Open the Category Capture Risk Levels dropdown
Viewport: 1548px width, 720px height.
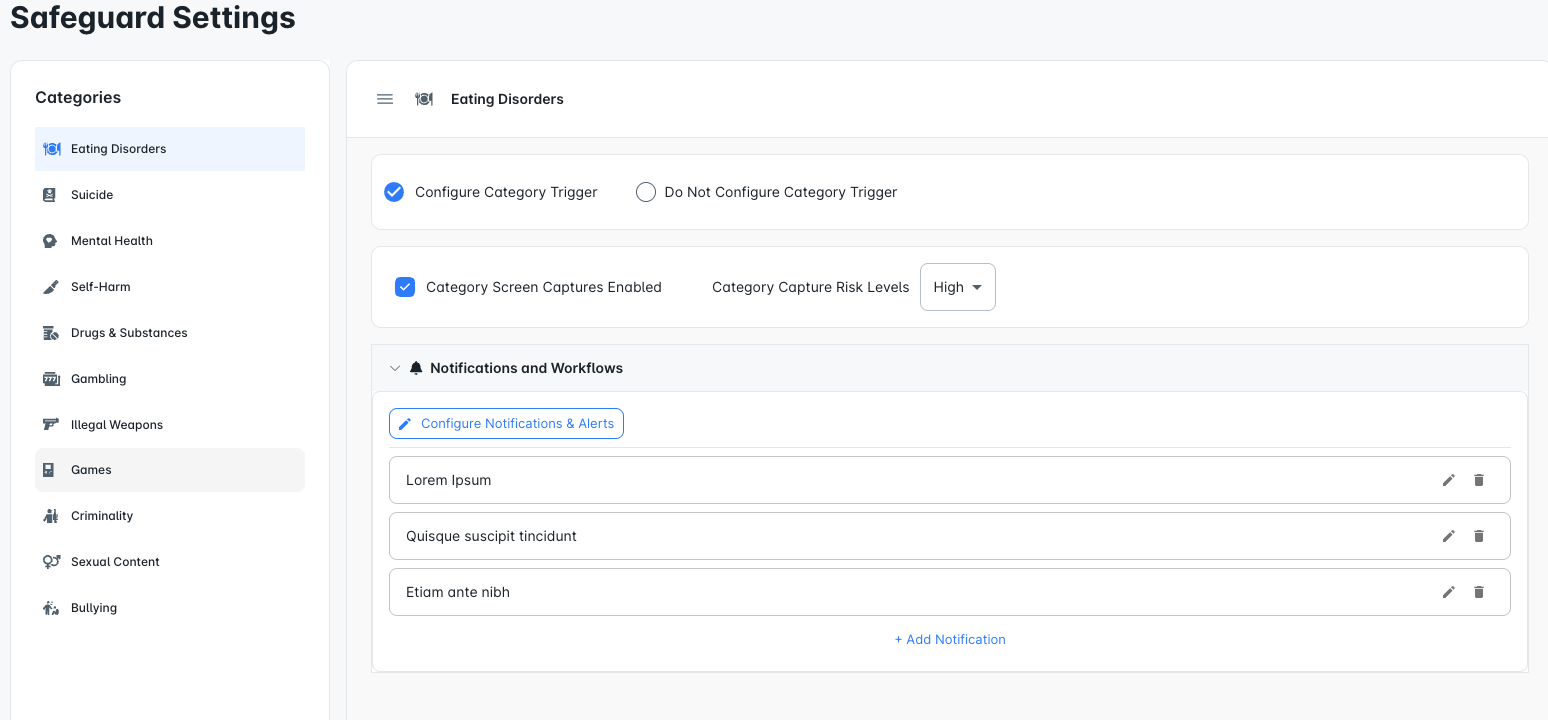click(958, 287)
